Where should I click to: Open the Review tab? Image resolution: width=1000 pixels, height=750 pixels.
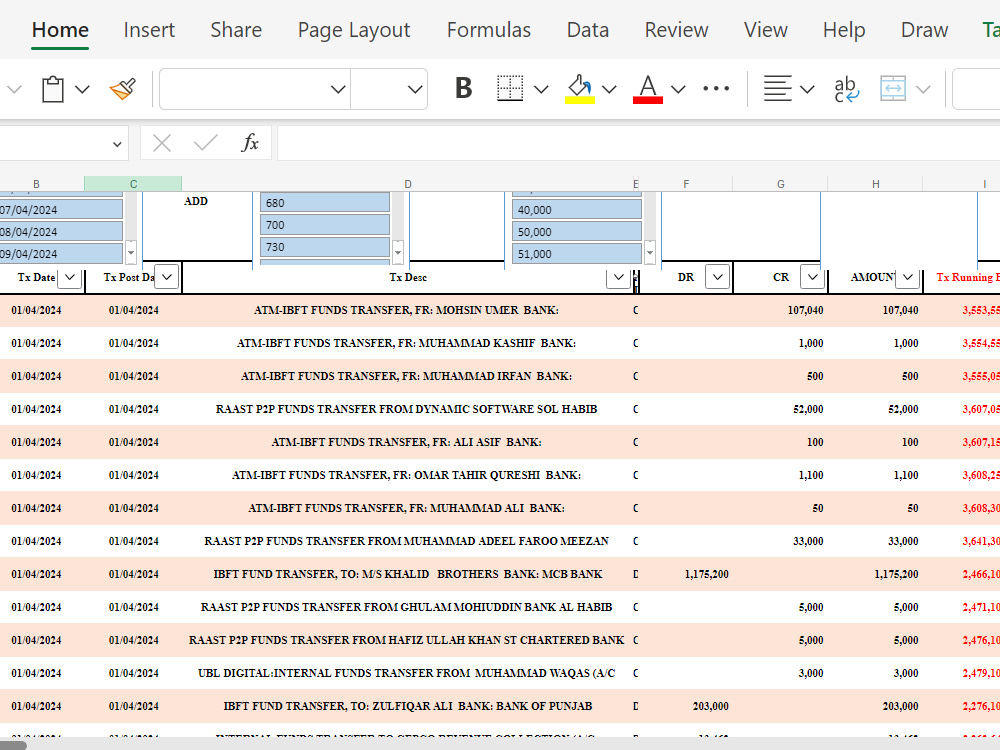tap(676, 30)
